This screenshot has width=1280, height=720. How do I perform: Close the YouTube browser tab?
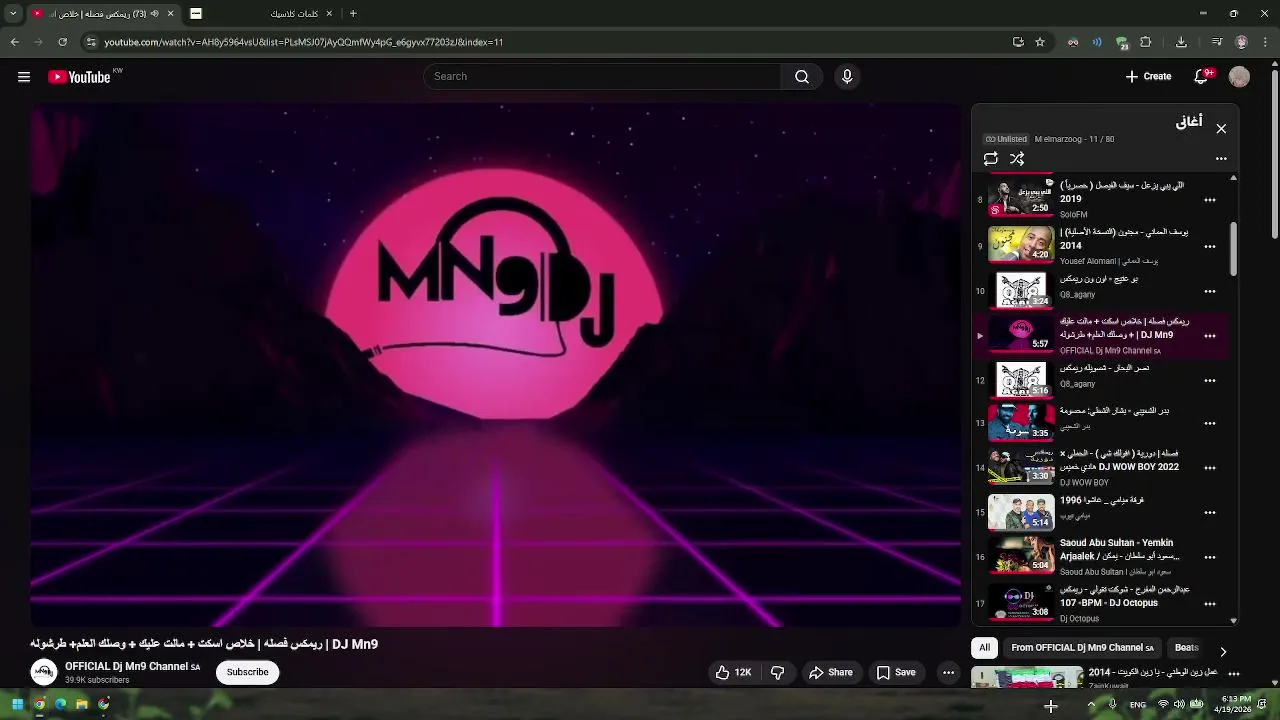tap(170, 14)
